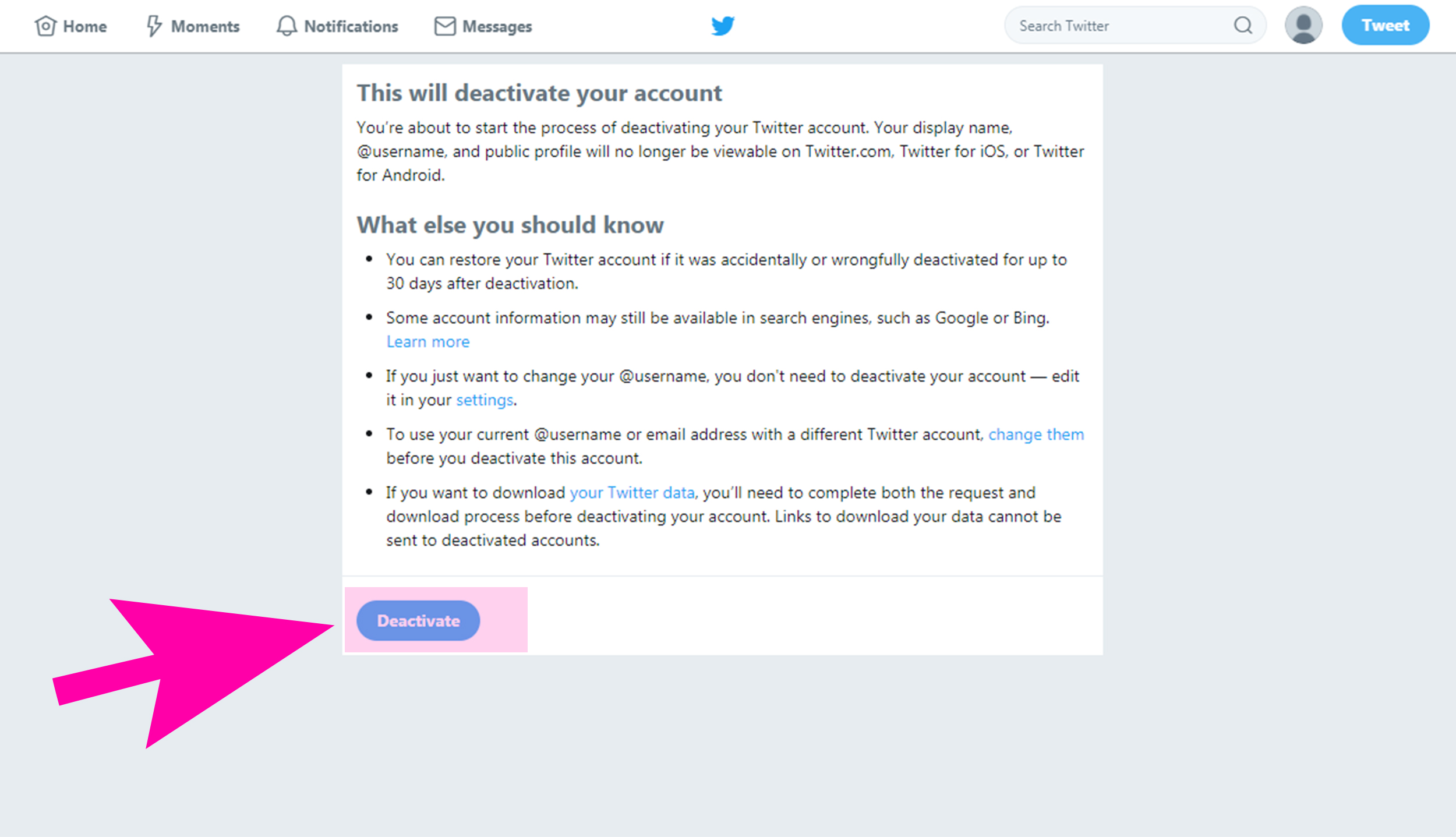This screenshot has height=837, width=1456.
Task: Click the Moments lightning bolt icon
Action: tap(153, 26)
